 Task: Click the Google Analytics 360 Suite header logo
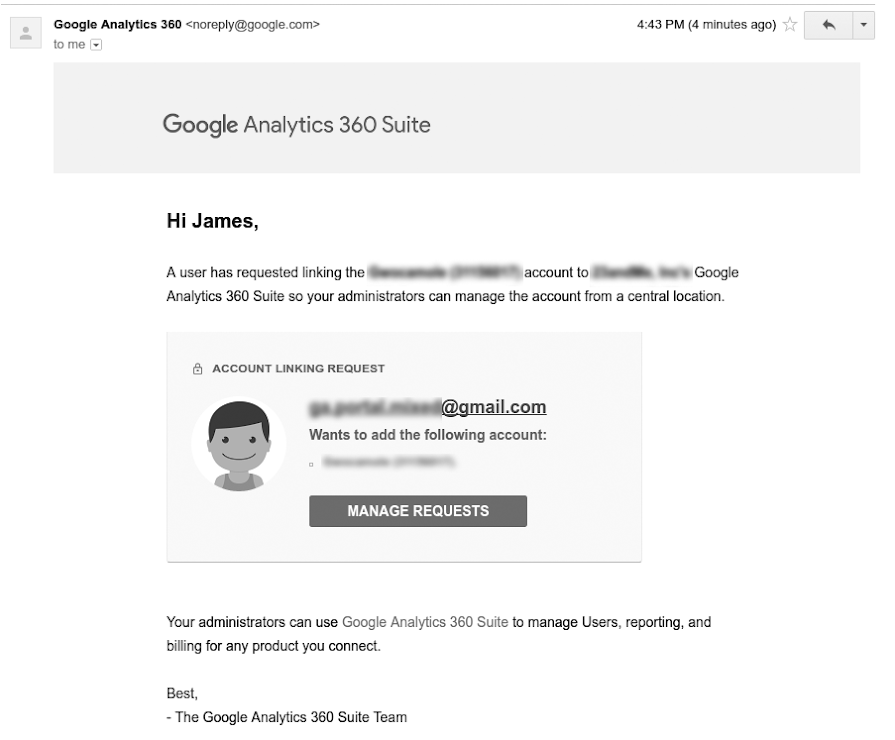click(x=297, y=125)
